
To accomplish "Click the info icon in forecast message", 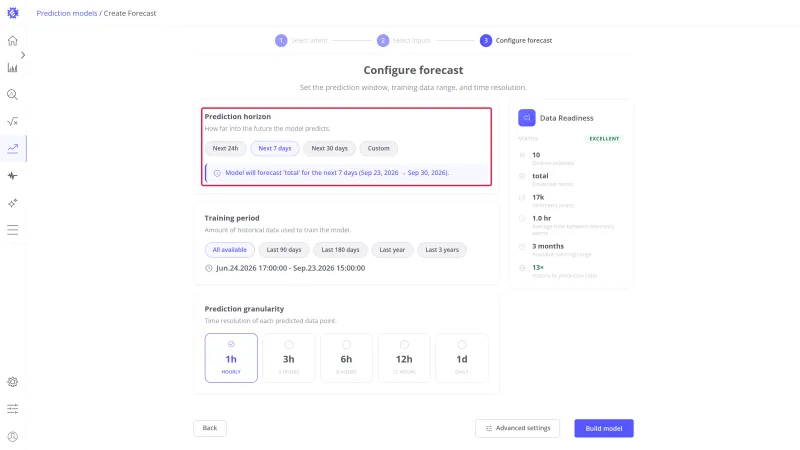I will 217,173.
